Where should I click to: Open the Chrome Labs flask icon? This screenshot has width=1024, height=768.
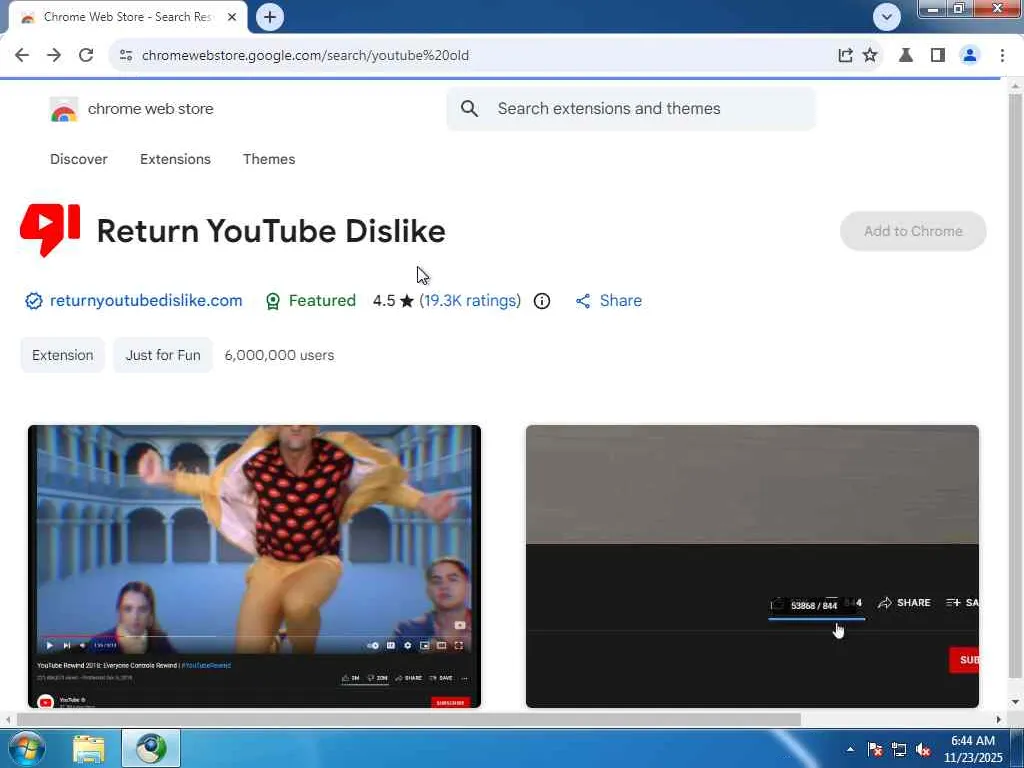pos(906,56)
